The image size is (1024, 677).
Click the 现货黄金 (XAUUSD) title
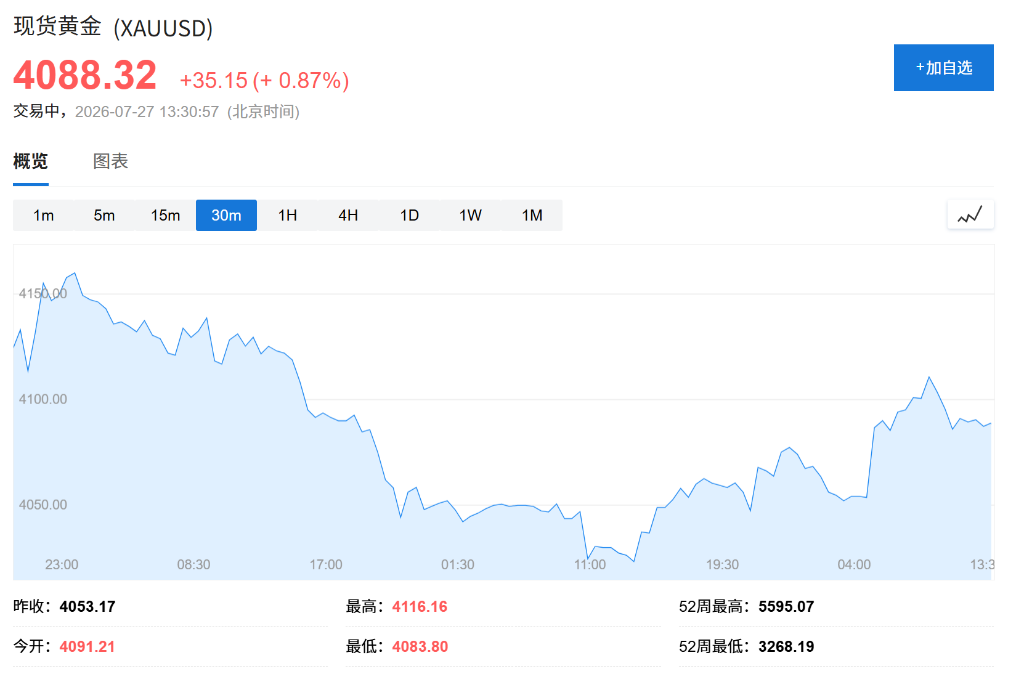click(x=113, y=27)
